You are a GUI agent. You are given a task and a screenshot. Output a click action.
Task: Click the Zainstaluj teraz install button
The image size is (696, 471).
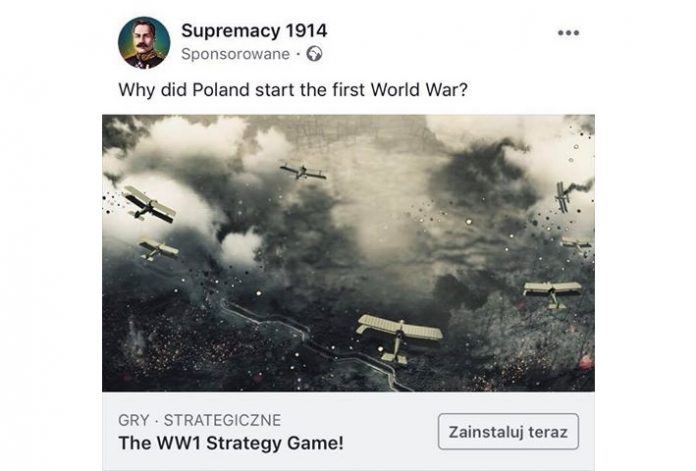pos(508,431)
